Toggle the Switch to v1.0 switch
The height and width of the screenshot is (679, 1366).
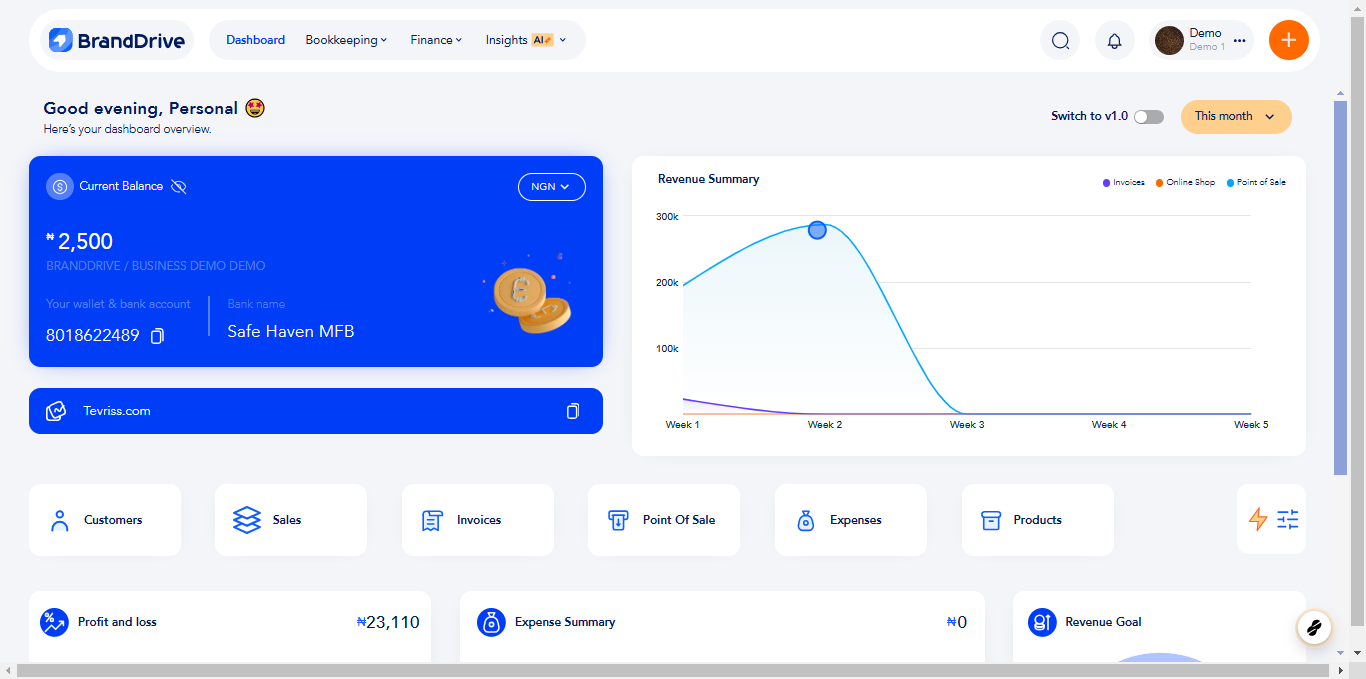pyautogui.click(x=1148, y=116)
